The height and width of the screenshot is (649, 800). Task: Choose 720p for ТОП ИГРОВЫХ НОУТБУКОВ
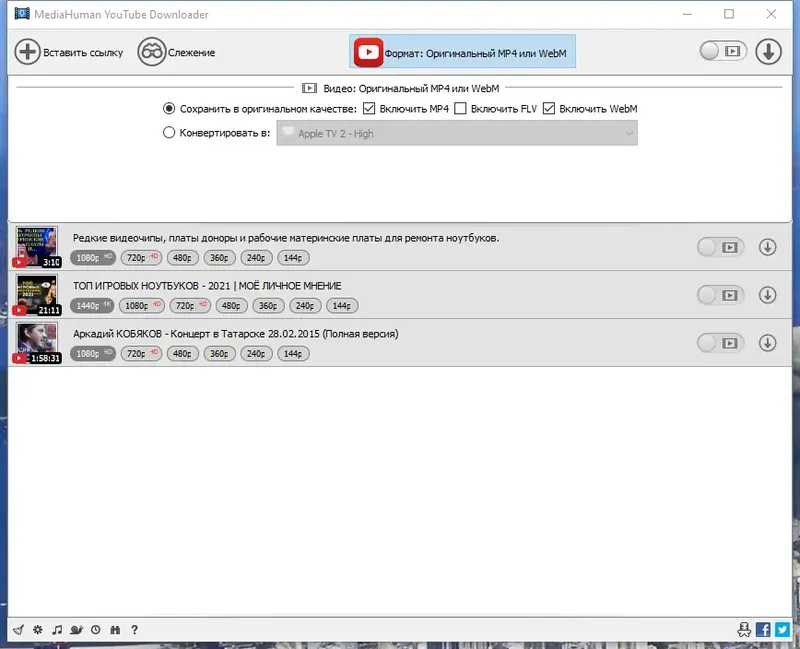(190, 306)
